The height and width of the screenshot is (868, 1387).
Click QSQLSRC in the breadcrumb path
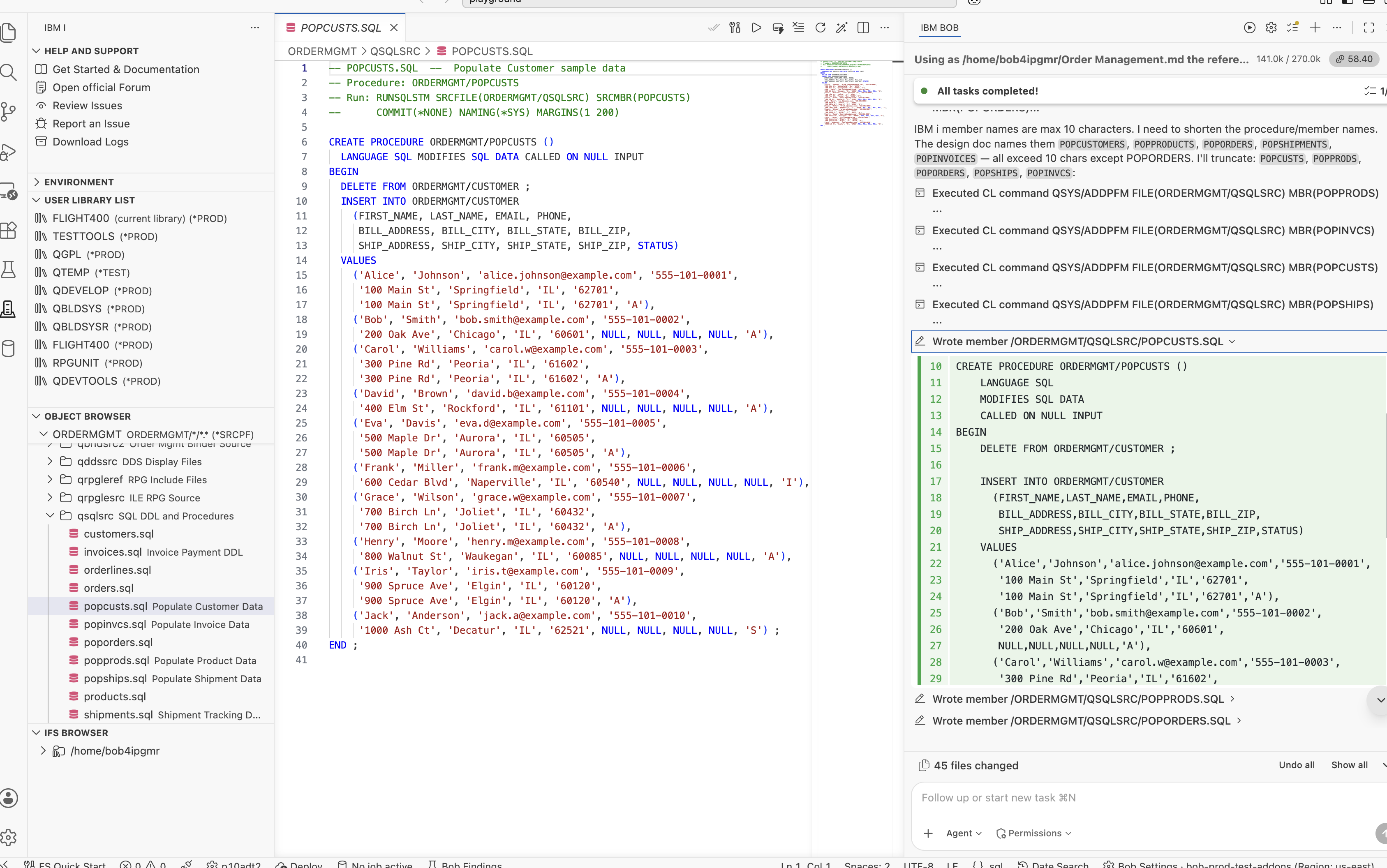tap(395, 51)
